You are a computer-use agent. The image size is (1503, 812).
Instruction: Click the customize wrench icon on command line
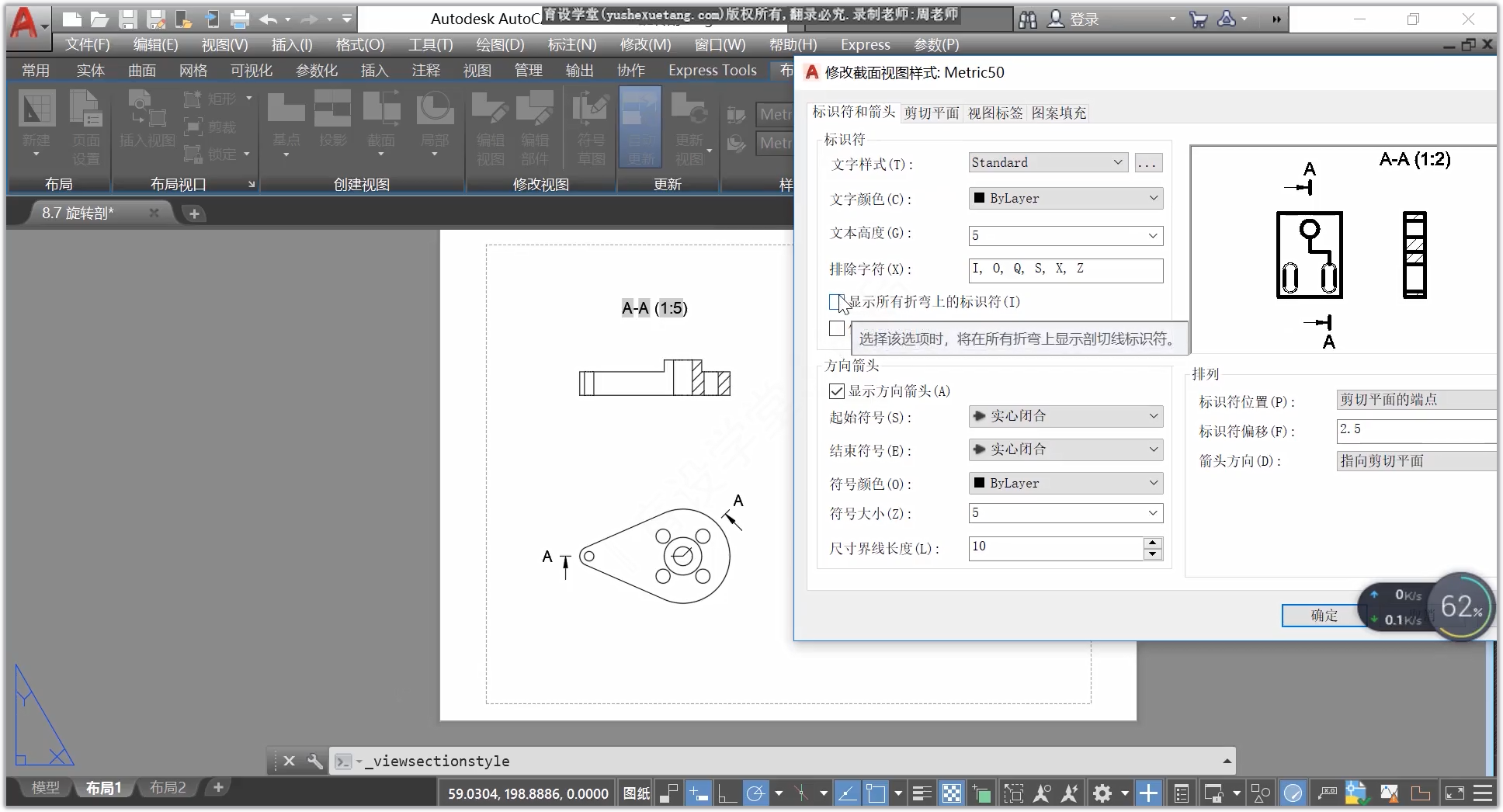click(314, 762)
